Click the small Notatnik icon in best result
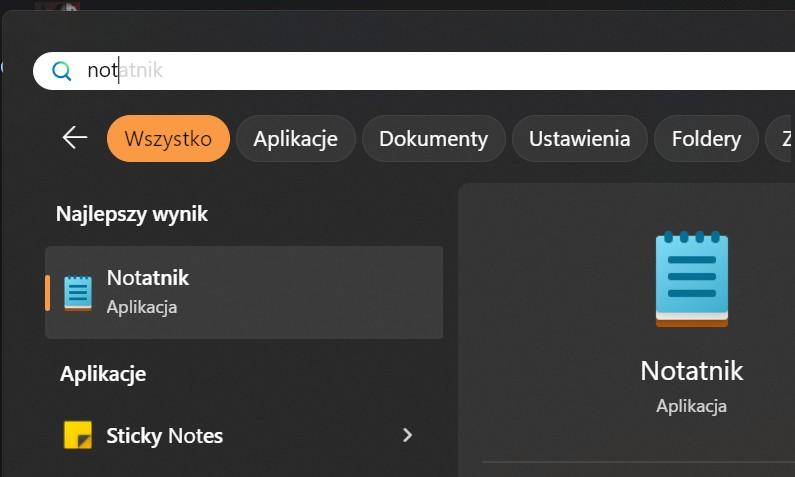 point(78,292)
